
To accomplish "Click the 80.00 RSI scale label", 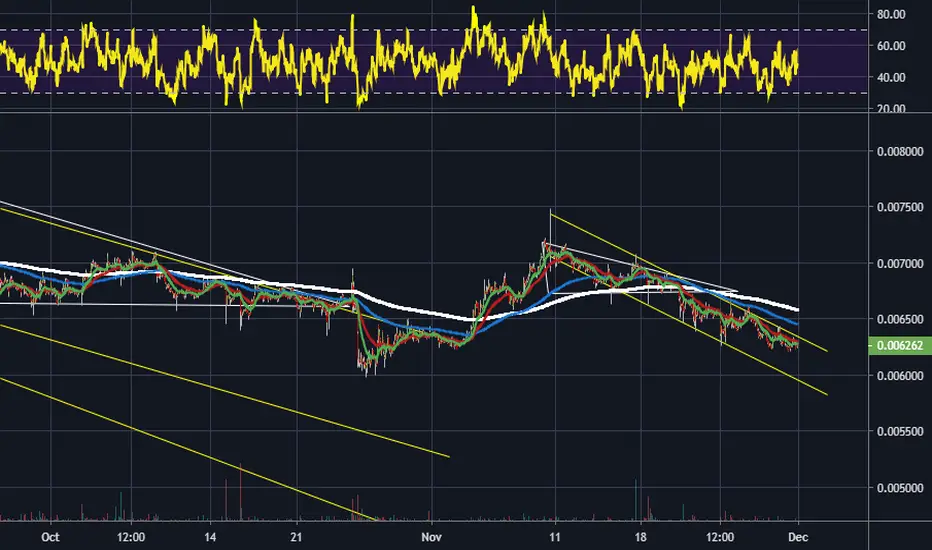I will (891, 14).
